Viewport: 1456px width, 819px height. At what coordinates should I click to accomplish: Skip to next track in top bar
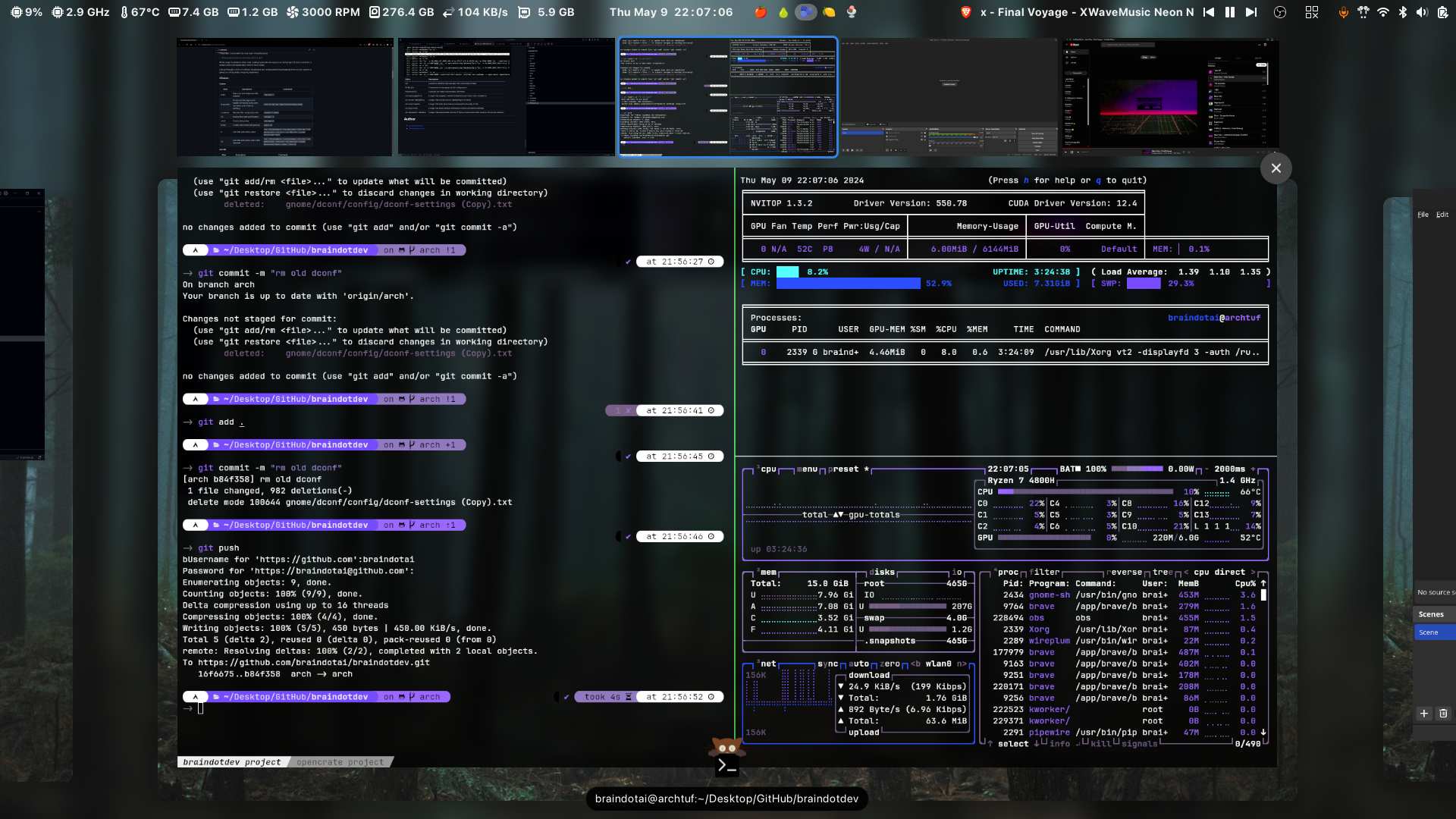pos(1251,12)
